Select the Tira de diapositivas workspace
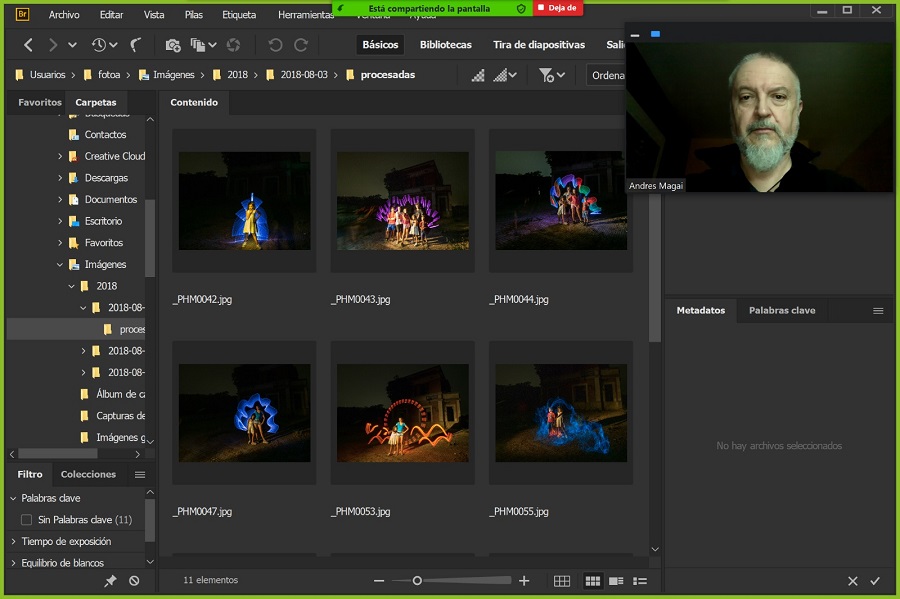 click(539, 45)
